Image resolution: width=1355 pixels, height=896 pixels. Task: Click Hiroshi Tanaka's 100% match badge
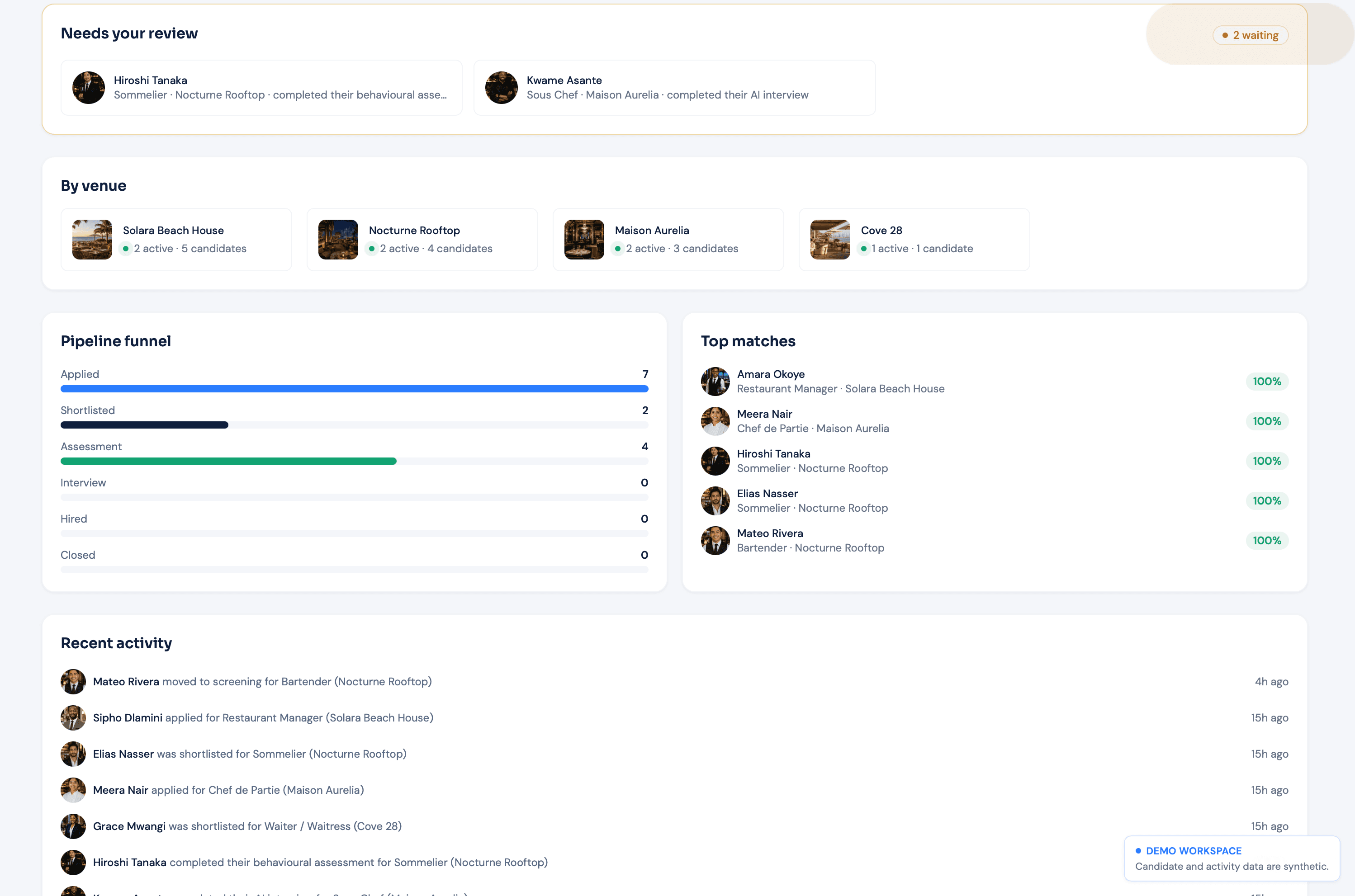pyautogui.click(x=1266, y=461)
